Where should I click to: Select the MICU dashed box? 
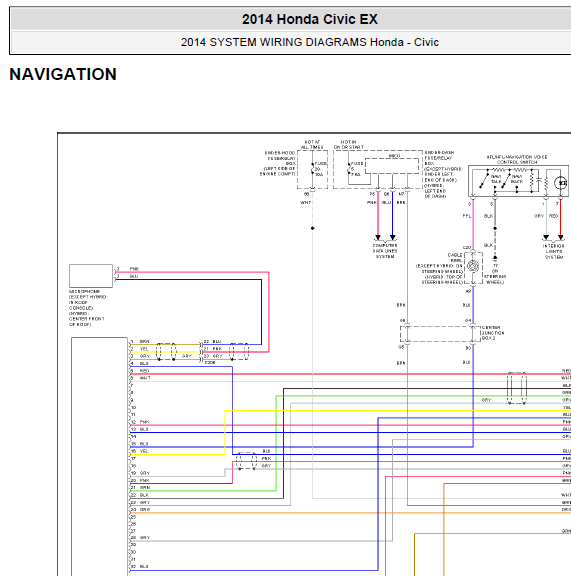tap(392, 166)
